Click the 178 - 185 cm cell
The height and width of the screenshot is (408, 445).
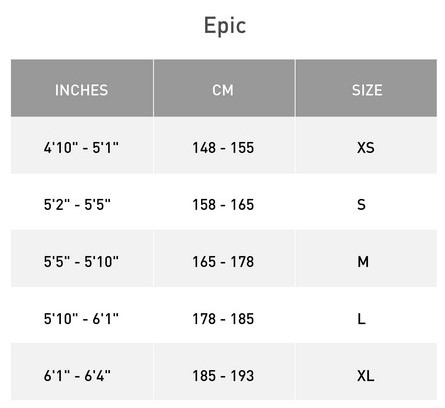[224, 315]
